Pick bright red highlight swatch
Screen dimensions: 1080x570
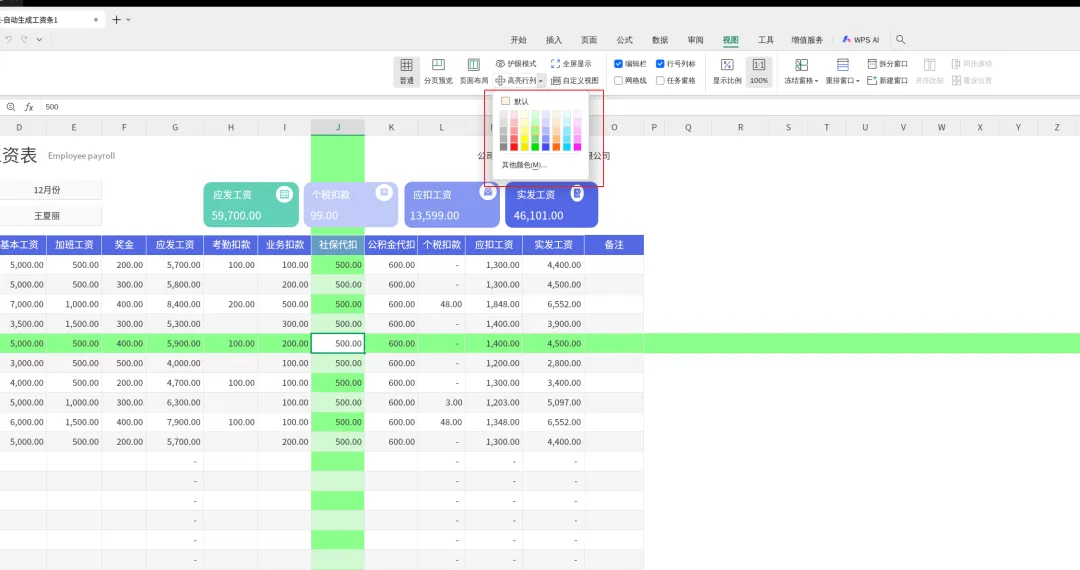pyautogui.click(x=514, y=147)
